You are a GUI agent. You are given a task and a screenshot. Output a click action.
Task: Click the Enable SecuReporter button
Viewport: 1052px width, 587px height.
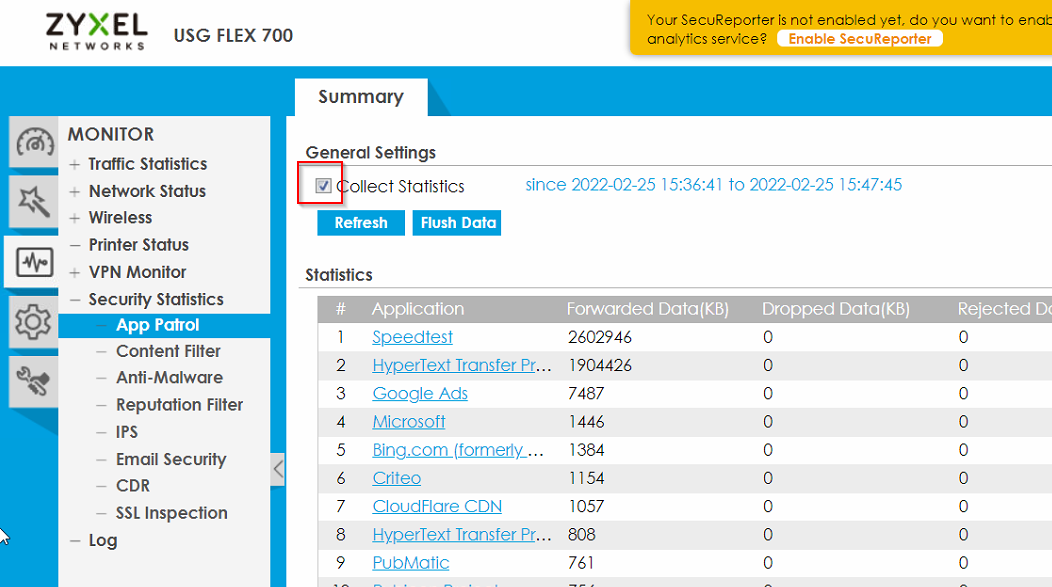860,39
